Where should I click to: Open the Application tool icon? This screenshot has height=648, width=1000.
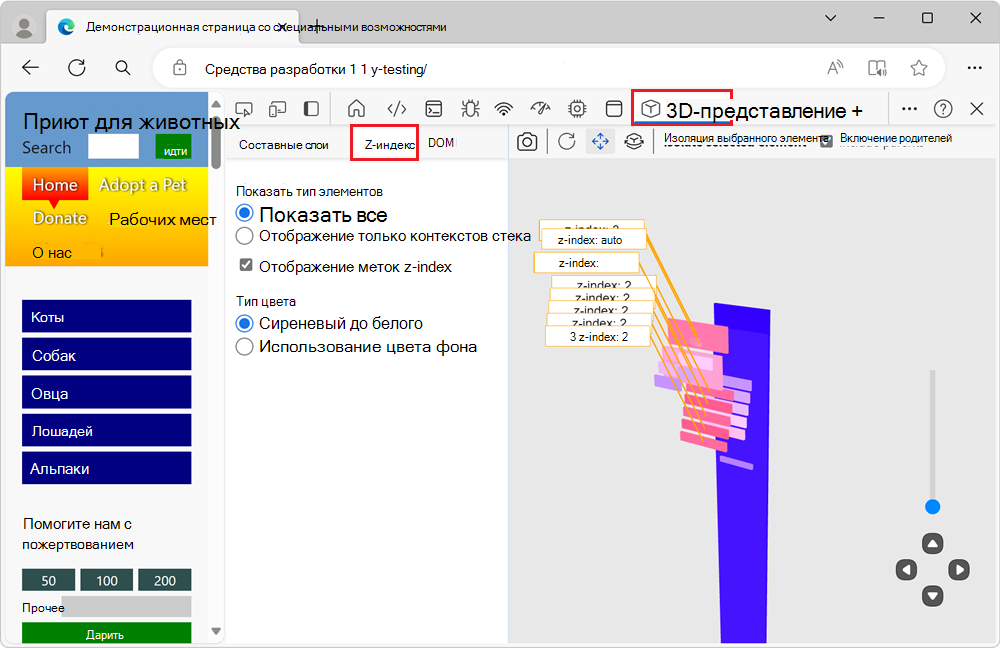pyautogui.click(x=614, y=109)
